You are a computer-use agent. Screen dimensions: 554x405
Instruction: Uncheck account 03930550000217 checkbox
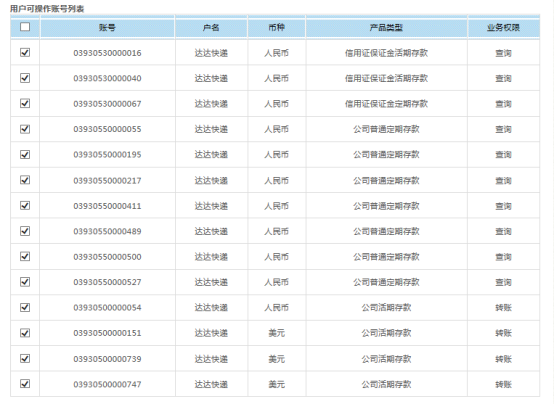click(x=25, y=180)
